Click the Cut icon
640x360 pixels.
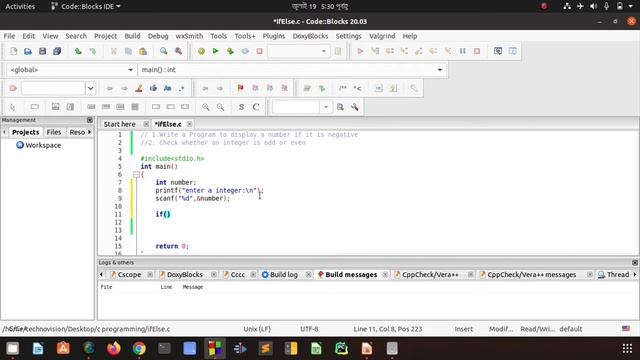tap(113, 51)
